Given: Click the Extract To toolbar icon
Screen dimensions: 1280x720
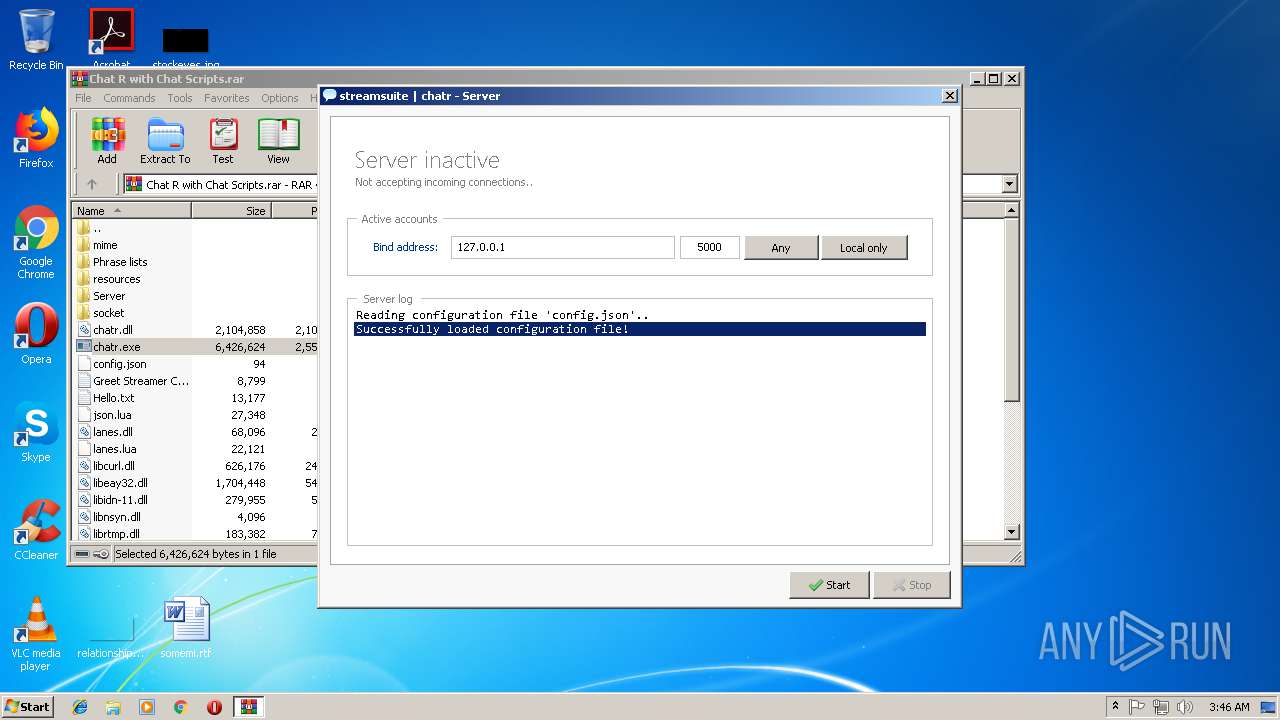Looking at the screenshot, I should click(x=165, y=141).
